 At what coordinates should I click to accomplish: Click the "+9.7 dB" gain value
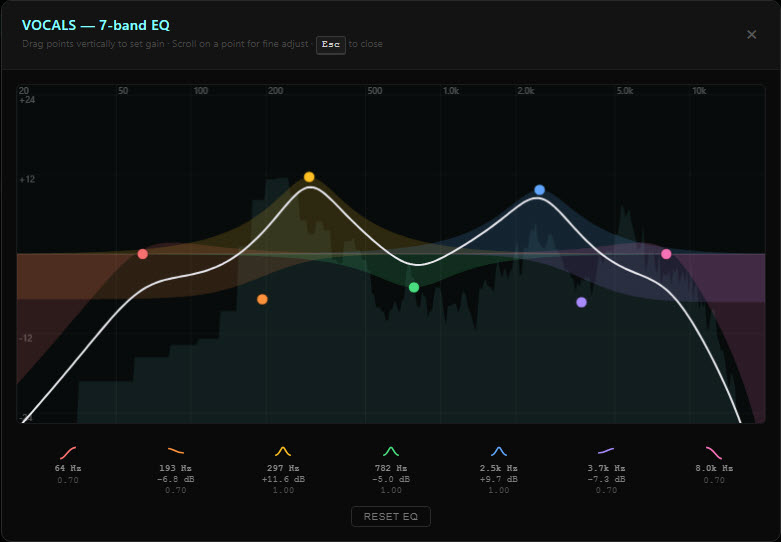pos(499,479)
